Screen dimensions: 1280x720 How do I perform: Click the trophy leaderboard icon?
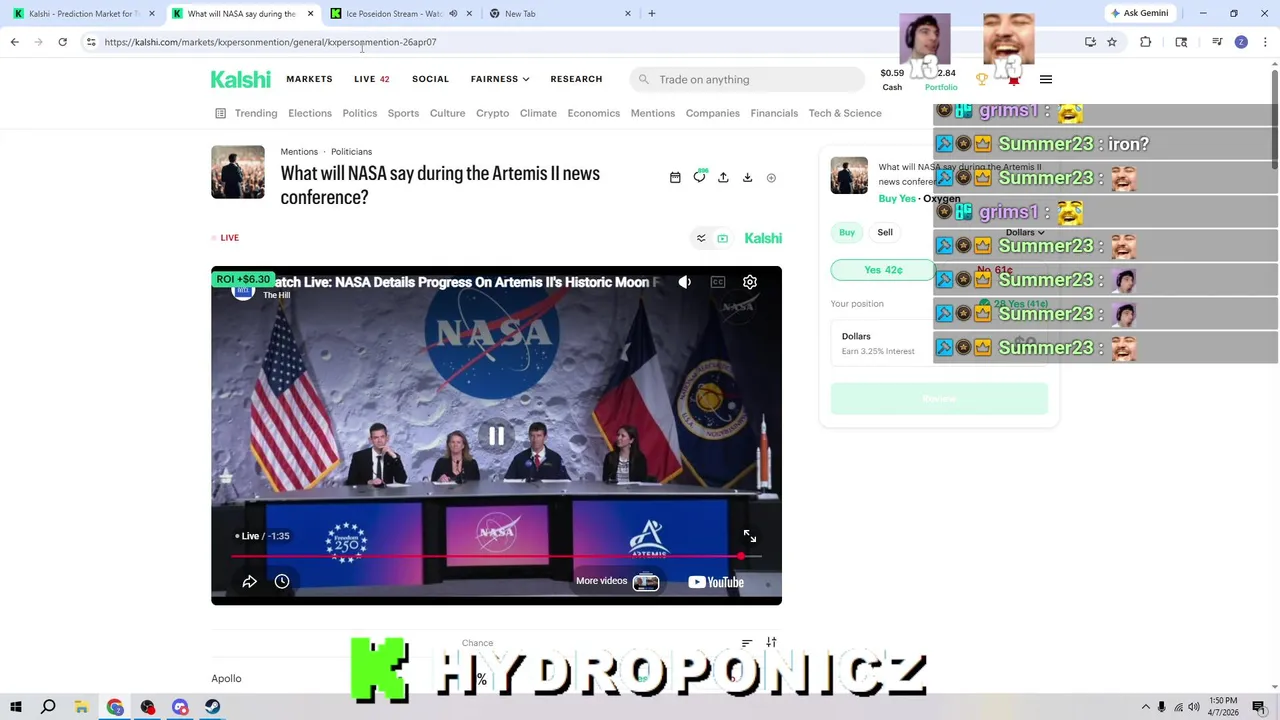click(x=982, y=79)
